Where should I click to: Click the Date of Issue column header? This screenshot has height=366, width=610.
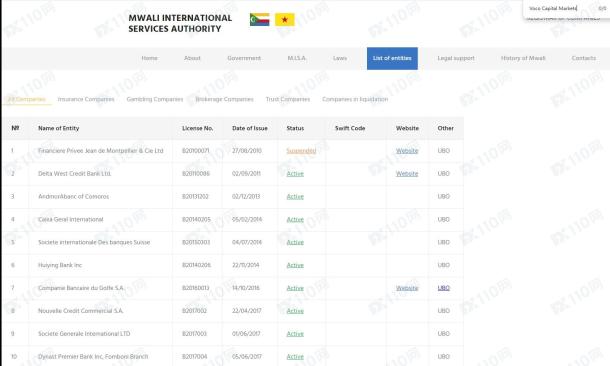point(250,128)
